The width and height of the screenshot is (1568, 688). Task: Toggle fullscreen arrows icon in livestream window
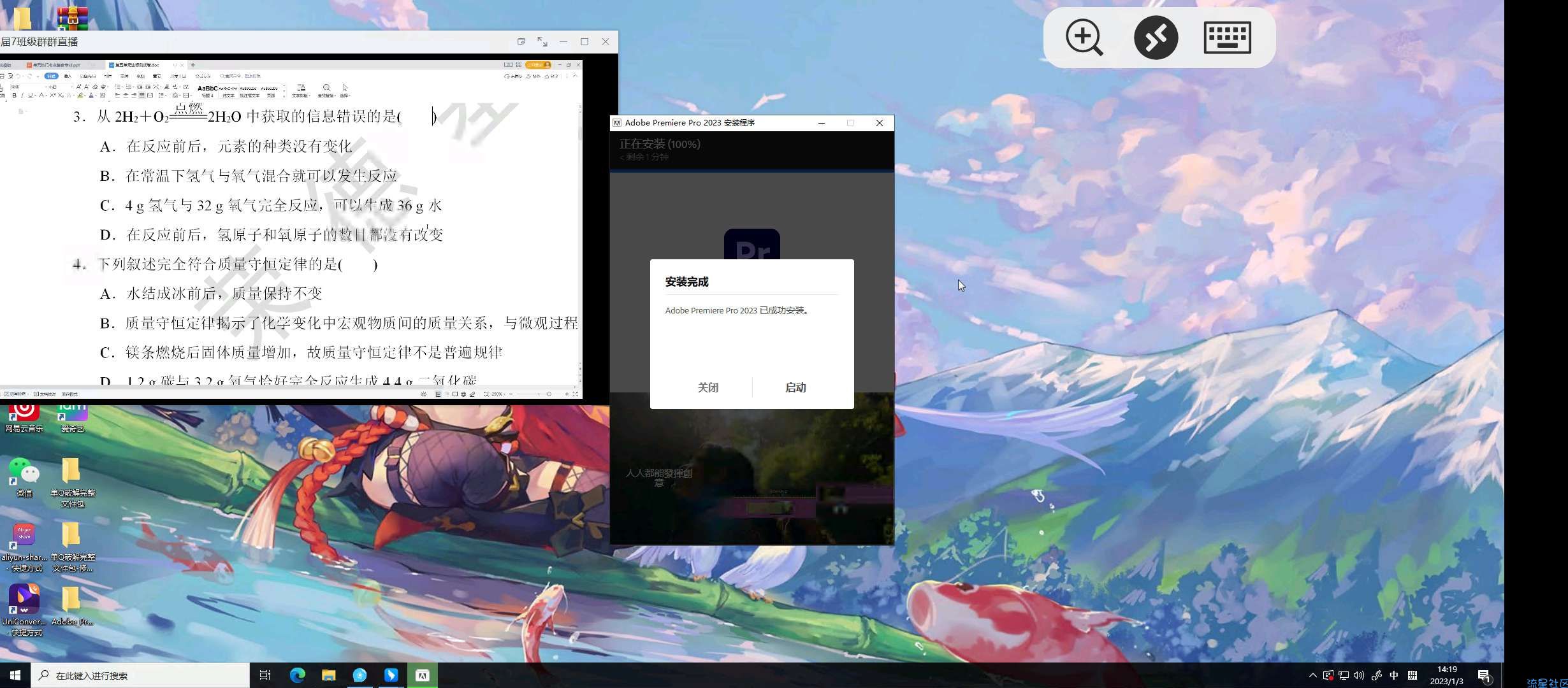click(x=542, y=41)
